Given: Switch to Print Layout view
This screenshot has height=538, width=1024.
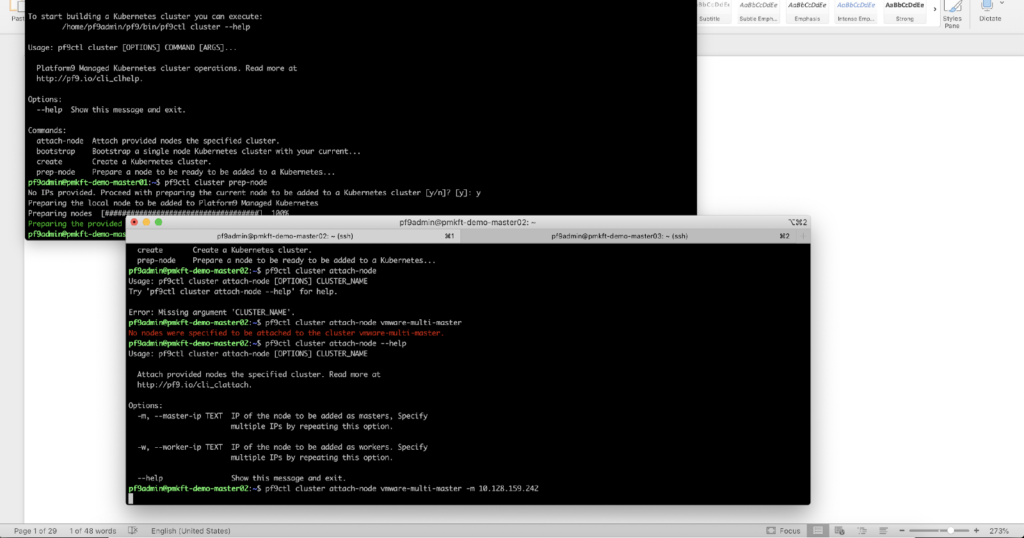Looking at the screenshot, I should (x=818, y=530).
